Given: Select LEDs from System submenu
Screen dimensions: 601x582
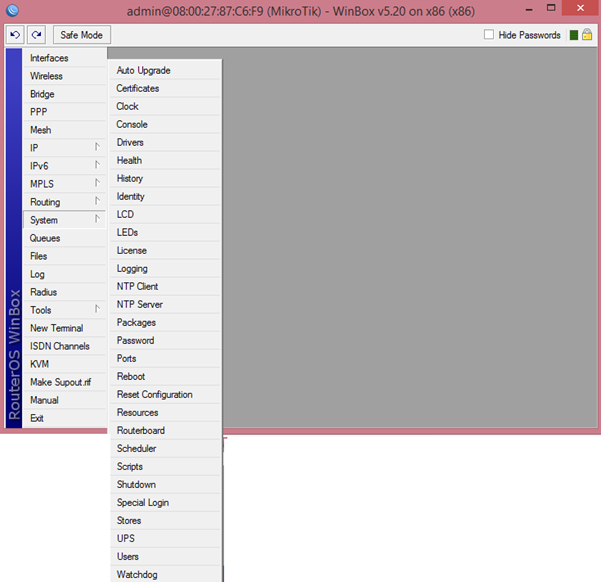Looking at the screenshot, I should [165, 232].
